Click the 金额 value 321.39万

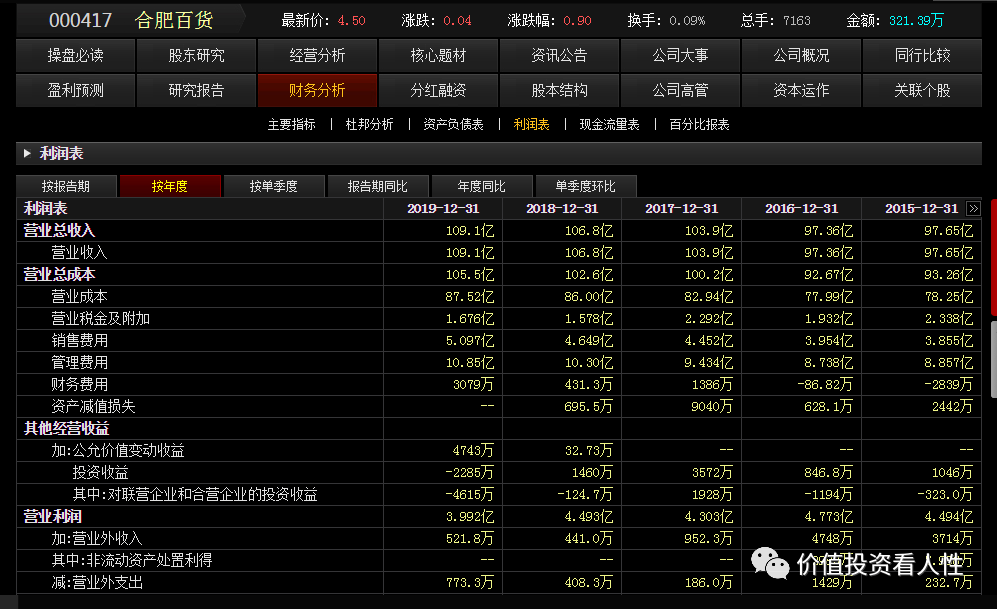point(916,21)
